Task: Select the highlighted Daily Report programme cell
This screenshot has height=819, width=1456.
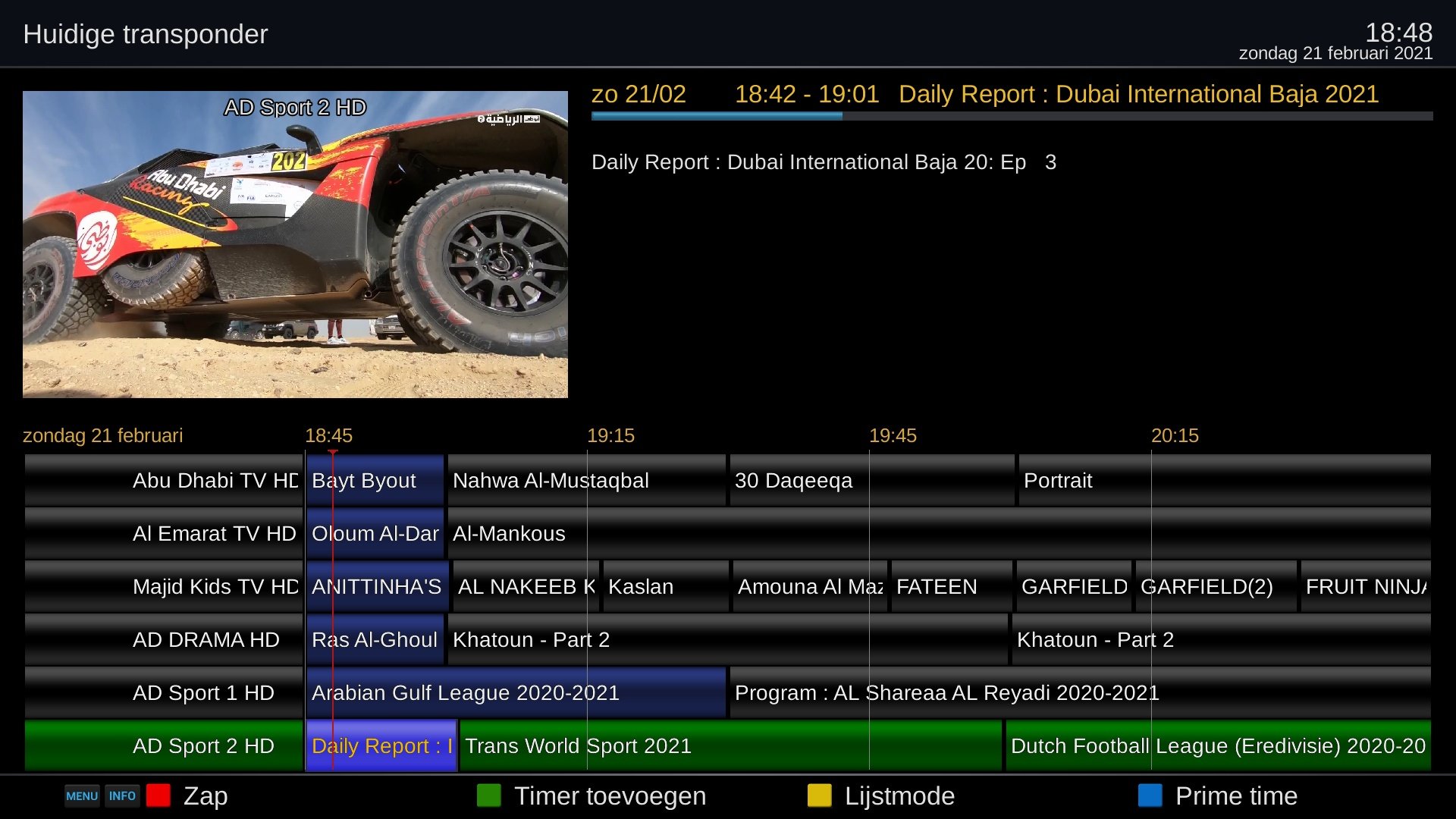Action: tap(381, 745)
